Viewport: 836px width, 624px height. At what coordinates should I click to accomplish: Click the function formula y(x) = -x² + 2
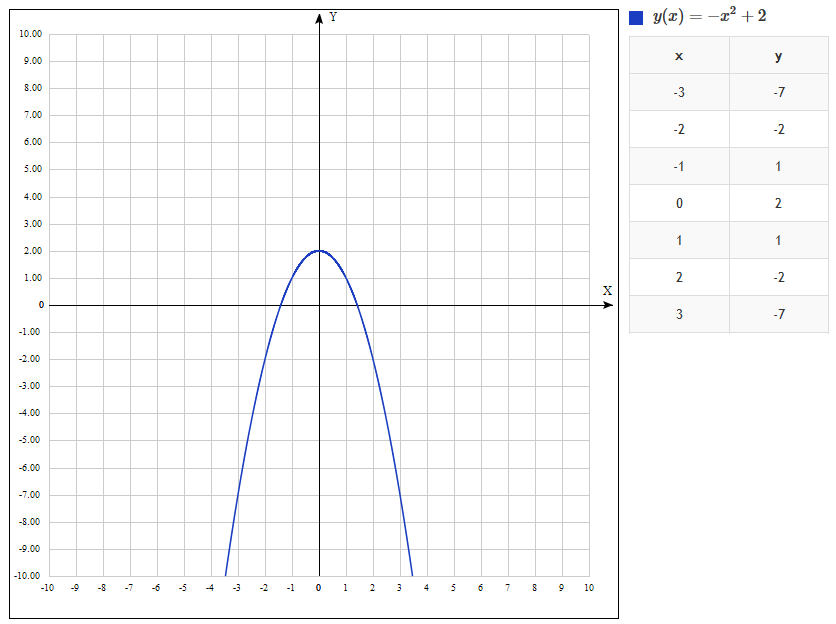point(709,17)
